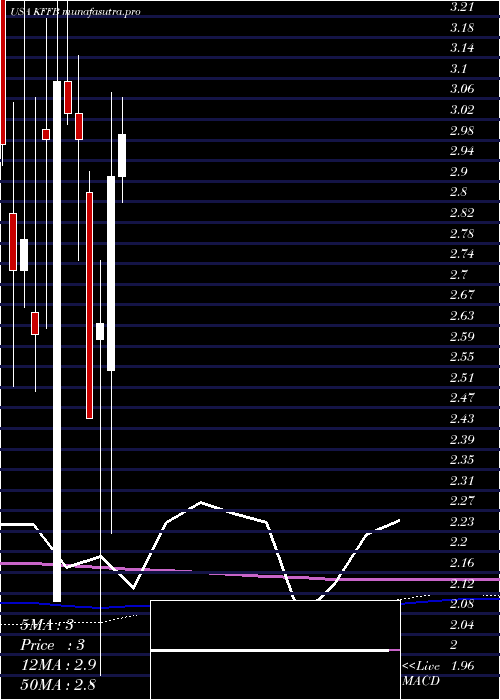Click the 2.08 price level label
The width and height of the screenshot is (500, 700).
(462, 604)
